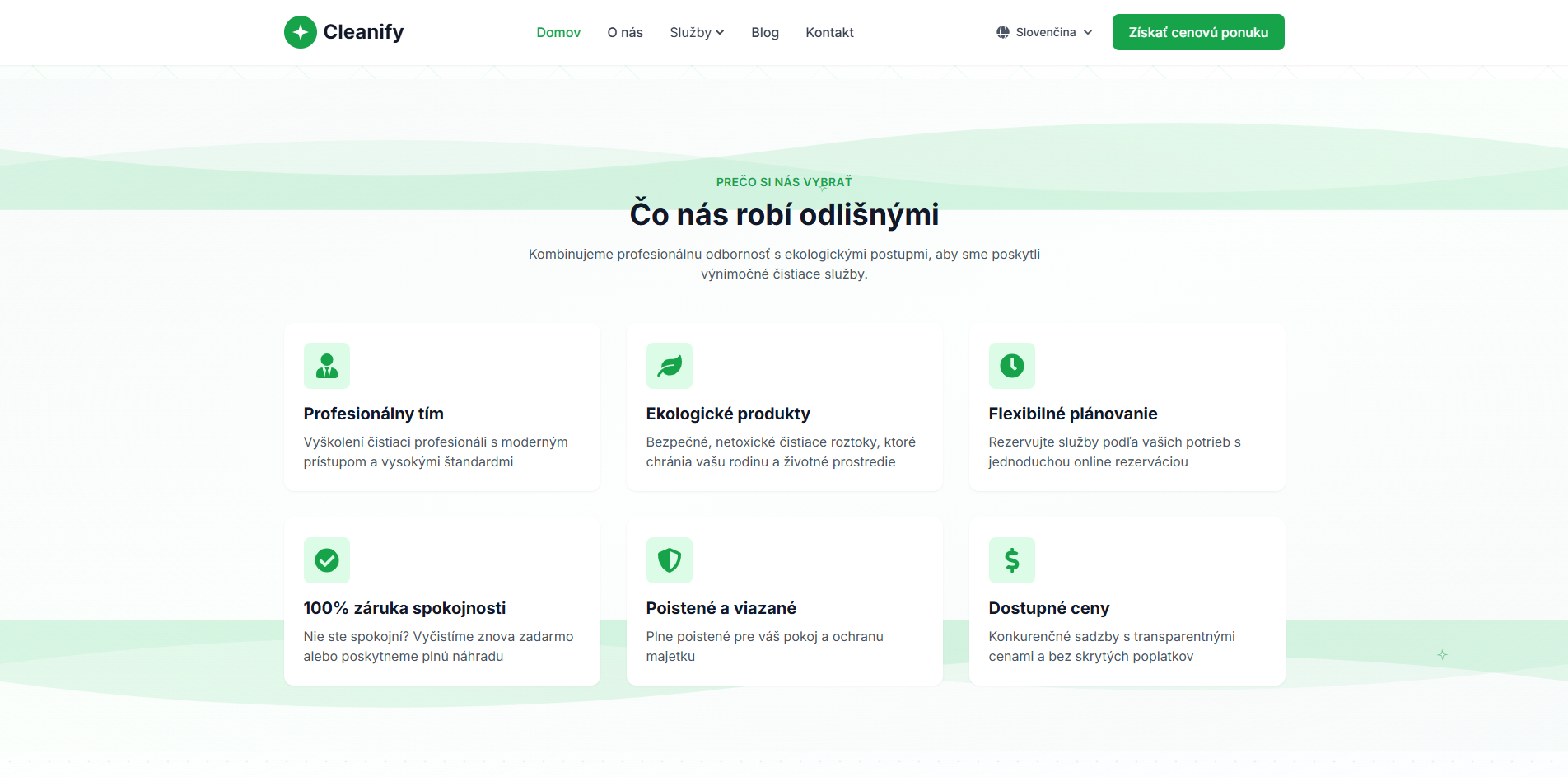Click the checkmark icon for 100% záruka spokojnosti
The image size is (1568, 777).
tap(326, 559)
